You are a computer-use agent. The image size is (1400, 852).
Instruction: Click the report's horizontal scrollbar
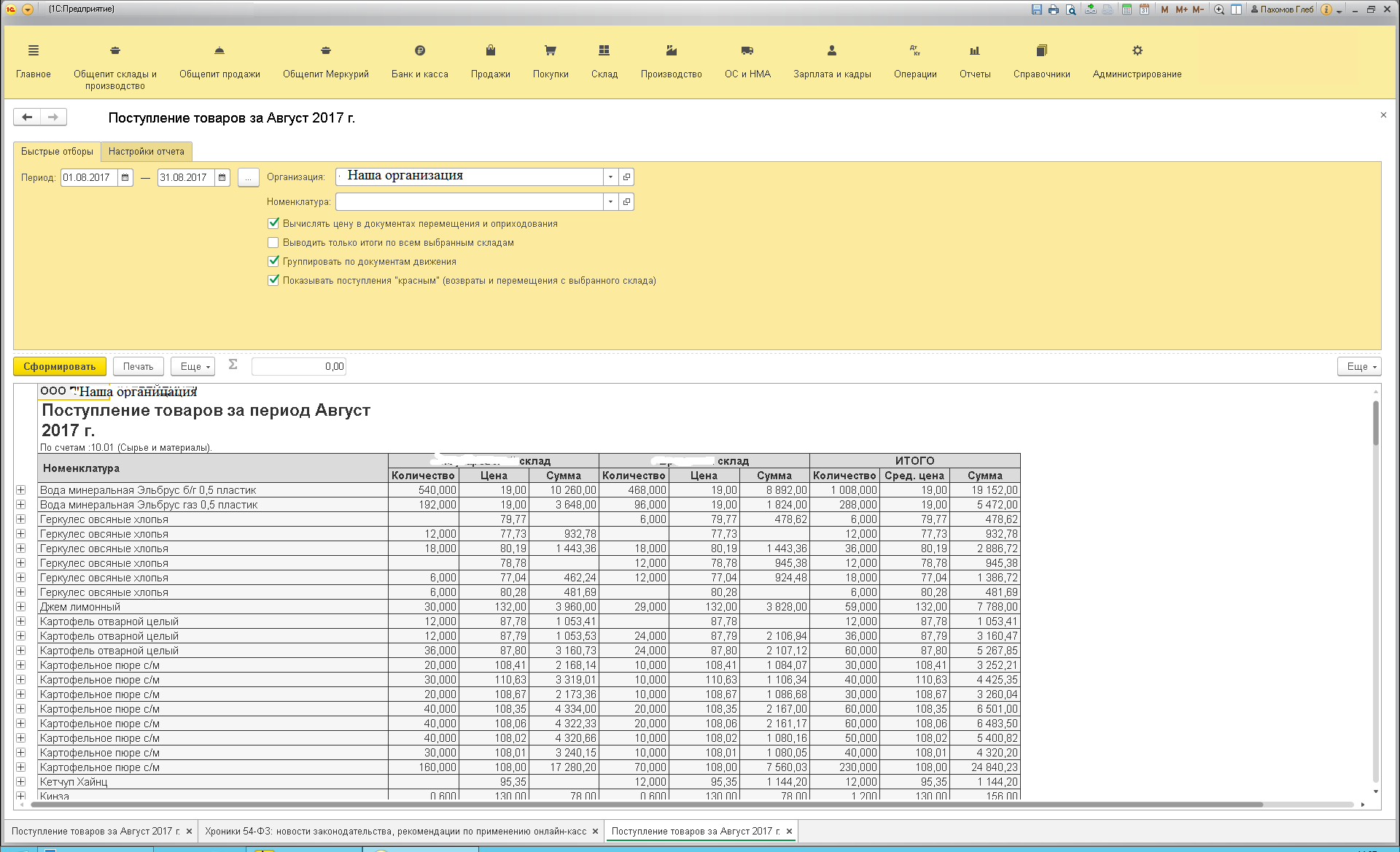(x=647, y=805)
